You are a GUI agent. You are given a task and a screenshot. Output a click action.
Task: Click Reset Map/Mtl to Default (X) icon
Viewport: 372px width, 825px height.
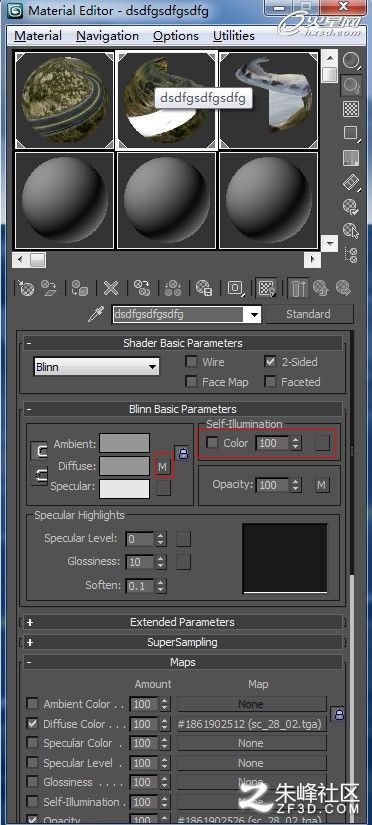coord(110,288)
